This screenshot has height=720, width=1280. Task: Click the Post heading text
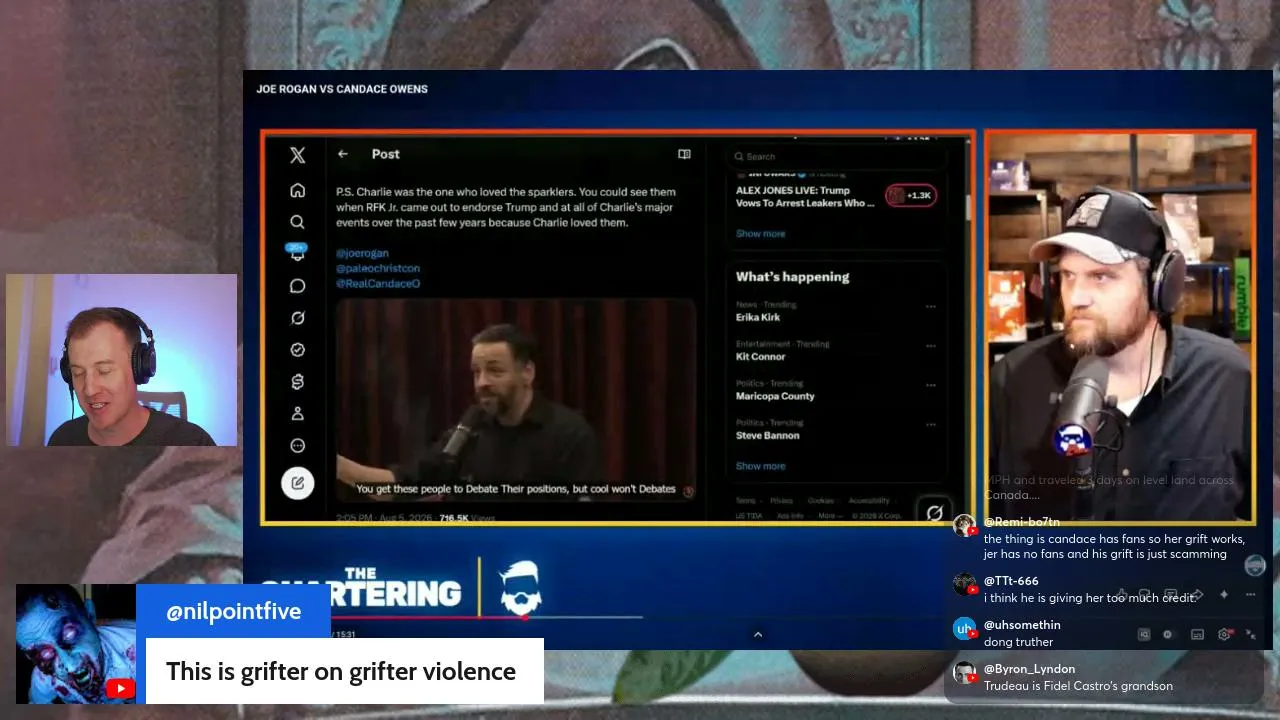coord(386,154)
